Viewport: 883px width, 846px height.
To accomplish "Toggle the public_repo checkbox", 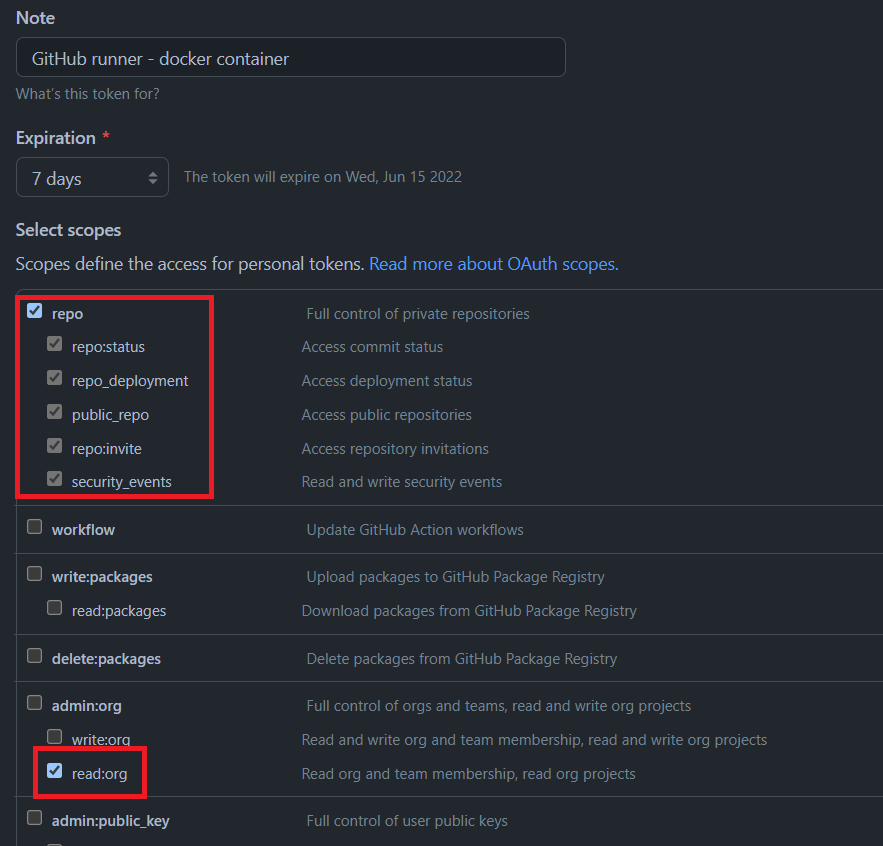I will click(55, 412).
